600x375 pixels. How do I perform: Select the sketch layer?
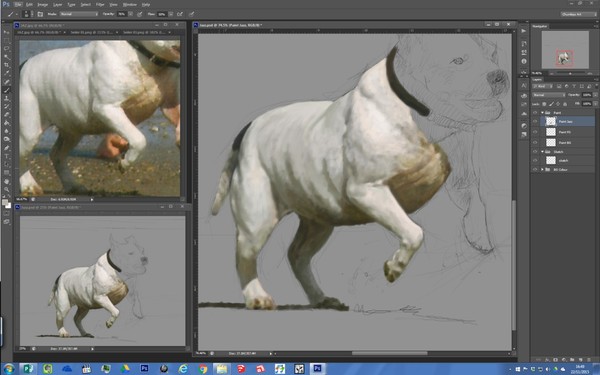click(x=568, y=161)
